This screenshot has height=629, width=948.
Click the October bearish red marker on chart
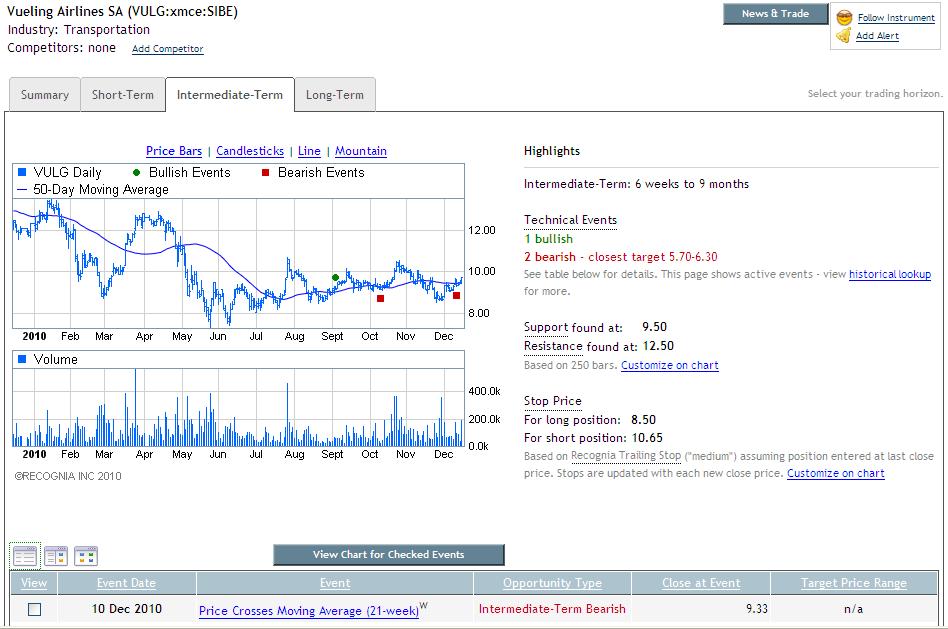click(380, 298)
